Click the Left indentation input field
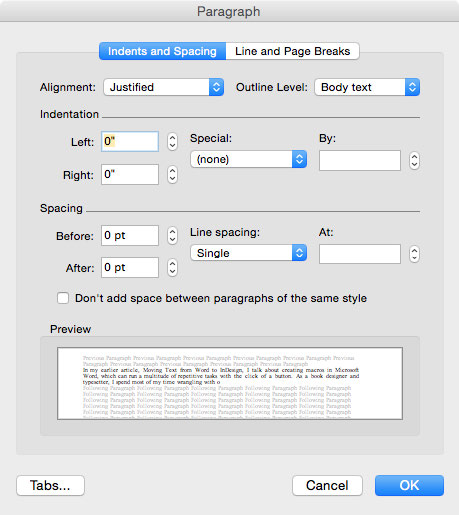The height and width of the screenshot is (515, 459). [130, 141]
